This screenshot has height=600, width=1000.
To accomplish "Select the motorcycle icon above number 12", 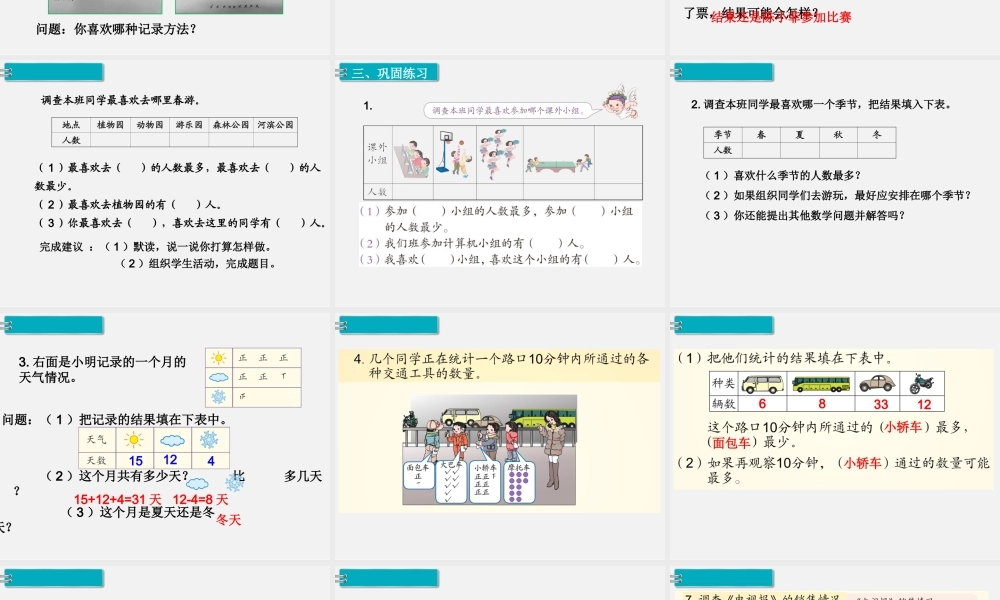I will [922, 383].
